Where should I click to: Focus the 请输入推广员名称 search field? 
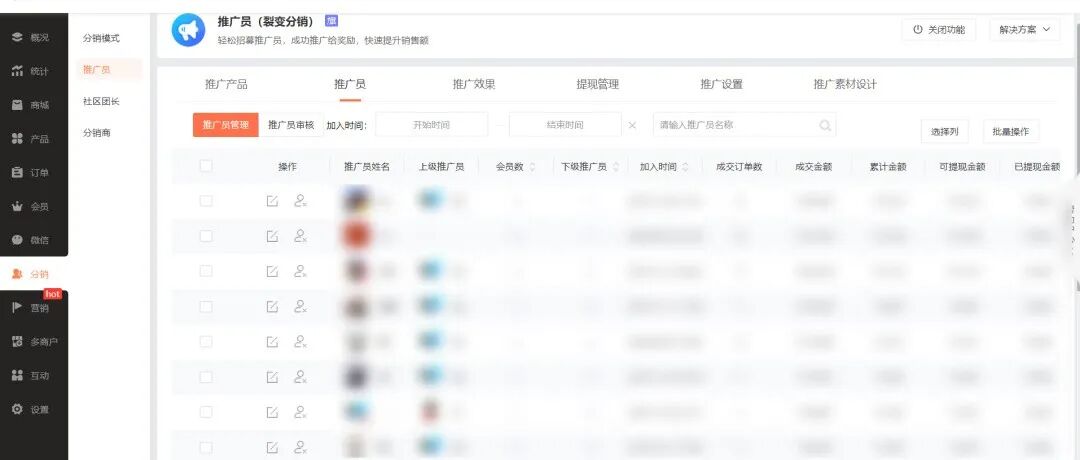745,125
